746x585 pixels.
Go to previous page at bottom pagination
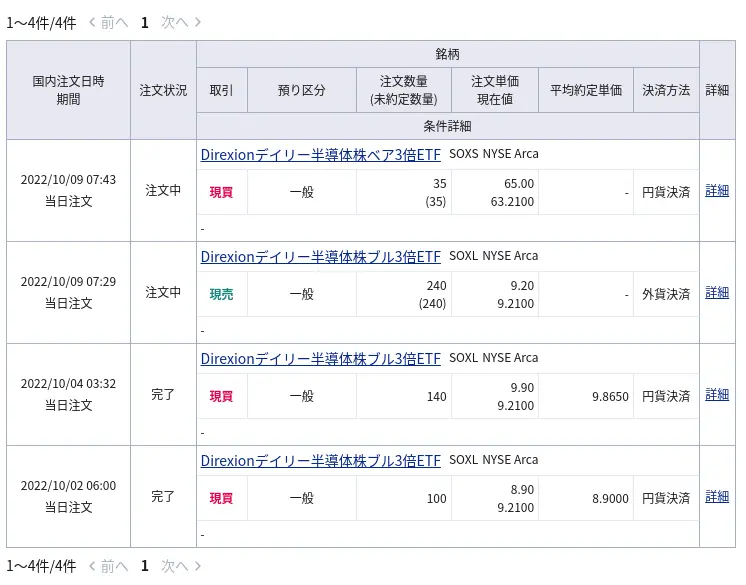tap(109, 566)
